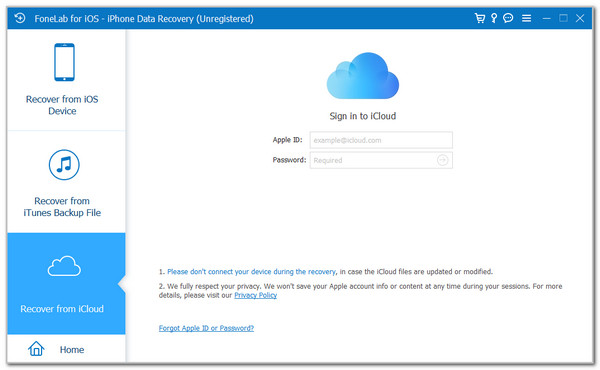Image resolution: width=600 pixels, height=370 pixels.
Task: Click the privacy respect notice text
Action: [360, 290]
